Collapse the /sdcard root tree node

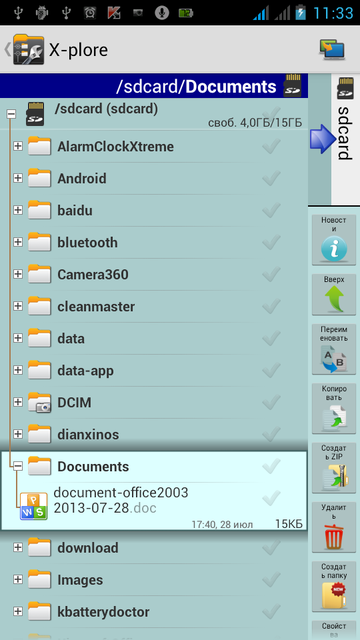click(12, 114)
